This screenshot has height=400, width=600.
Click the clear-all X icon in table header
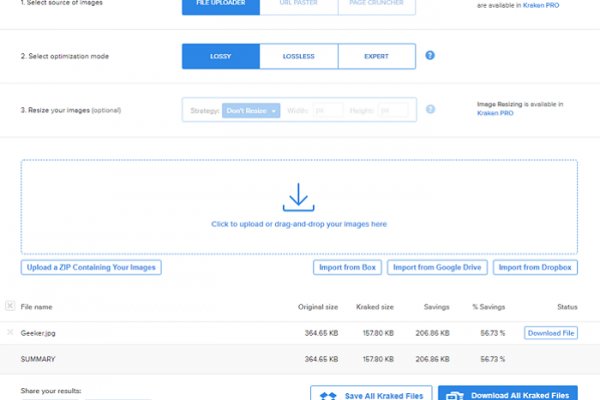(10, 306)
